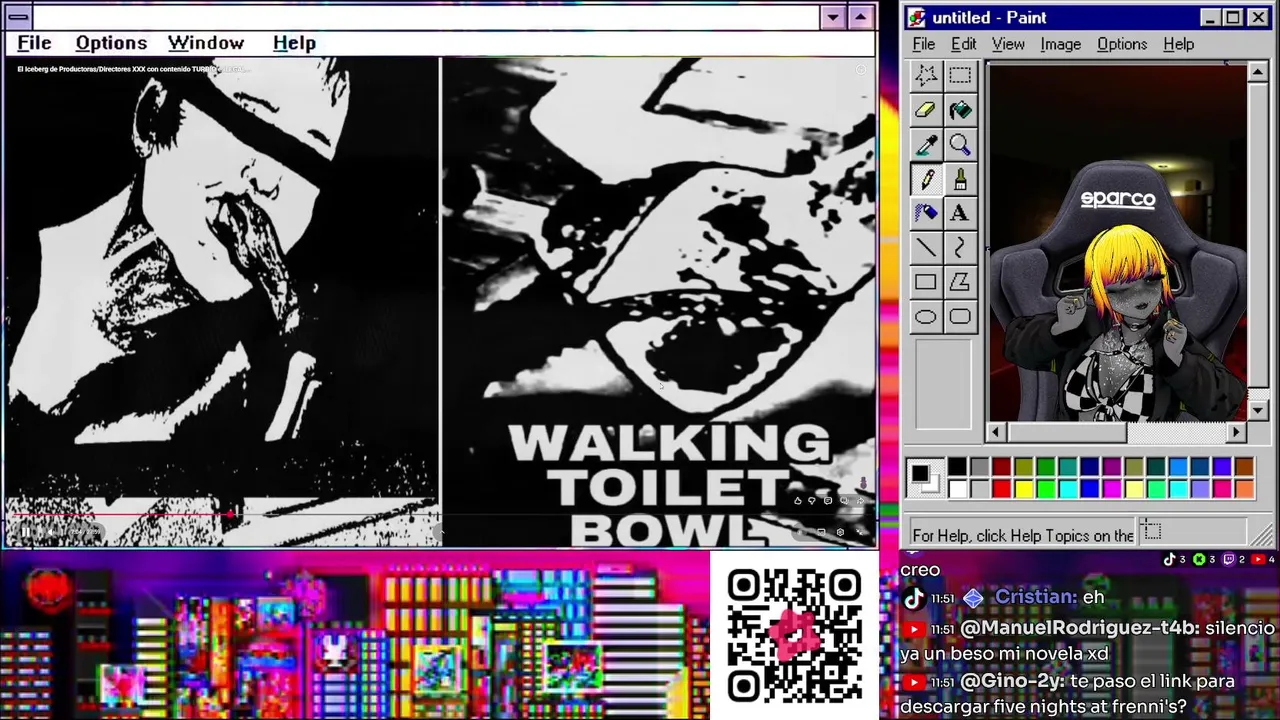Open the system menu box of the left window
Image resolution: width=1280 pixels, height=720 pixels.
pyautogui.click(x=18, y=17)
